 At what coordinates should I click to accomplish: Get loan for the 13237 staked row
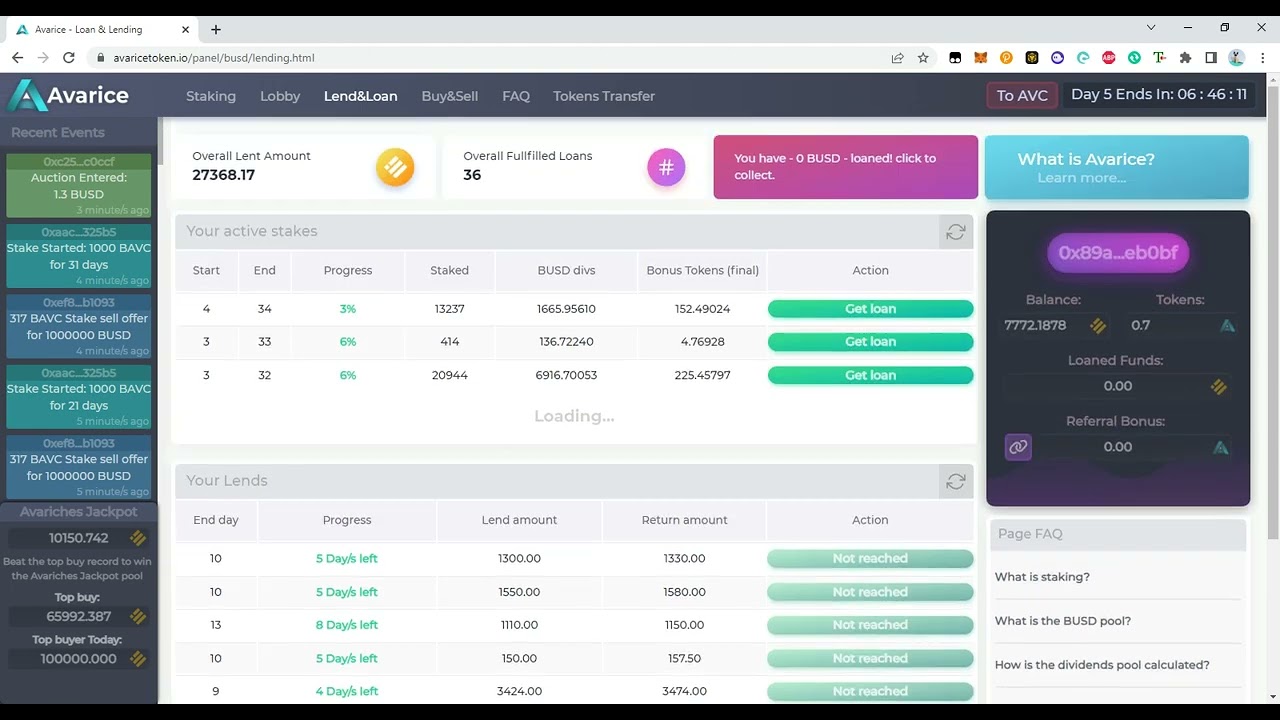(x=870, y=309)
